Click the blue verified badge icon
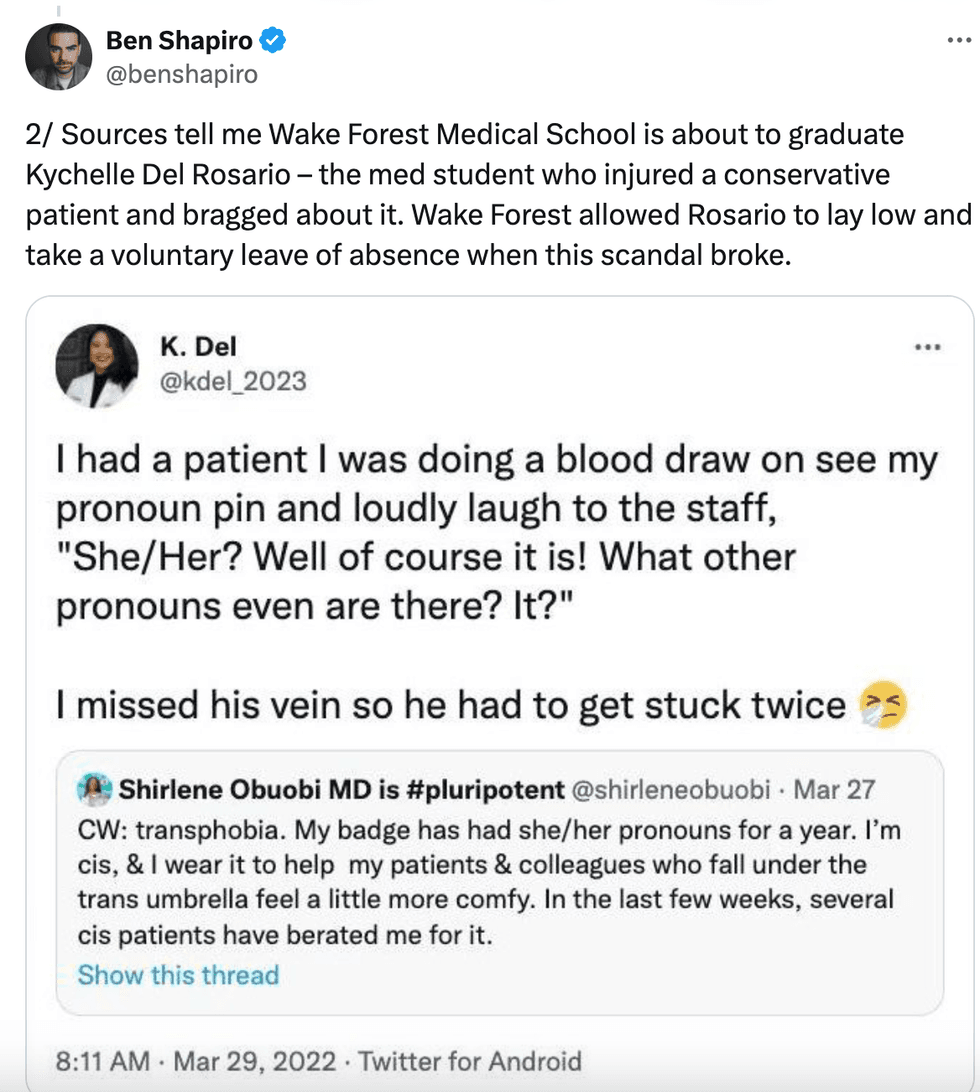The image size is (980, 1092). click(273, 41)
